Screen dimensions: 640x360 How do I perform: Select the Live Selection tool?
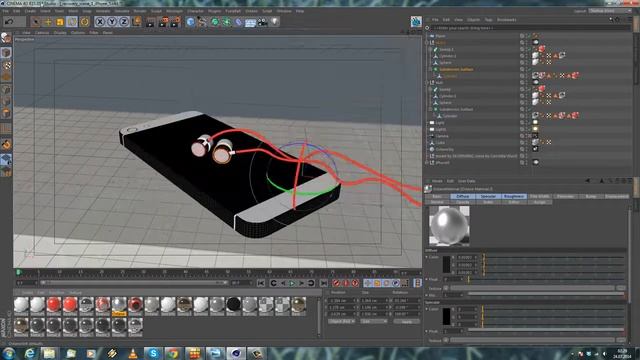(36, 22)
